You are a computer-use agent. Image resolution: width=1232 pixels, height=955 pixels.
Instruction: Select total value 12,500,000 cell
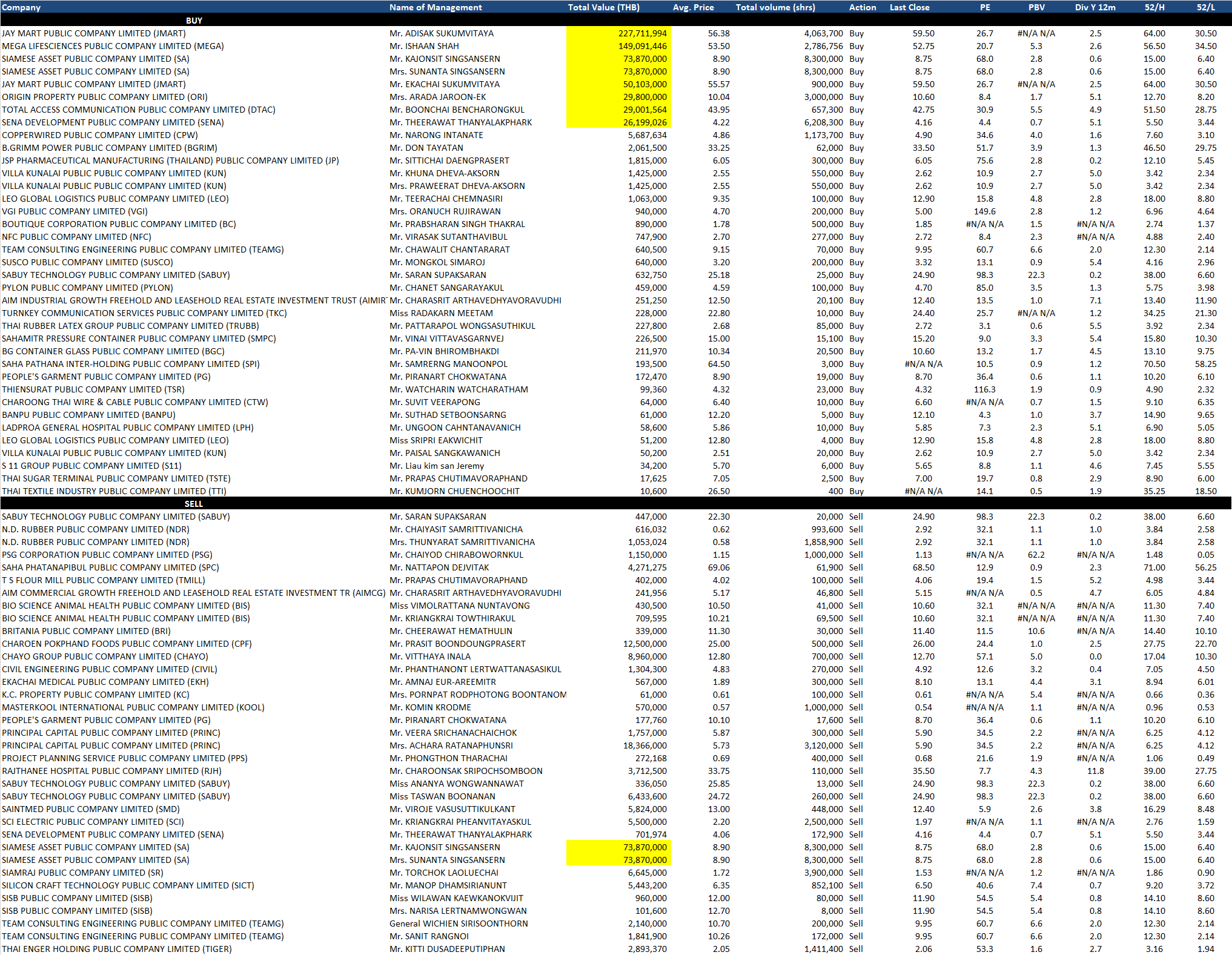pyautogui.click(x=644, y=644)
